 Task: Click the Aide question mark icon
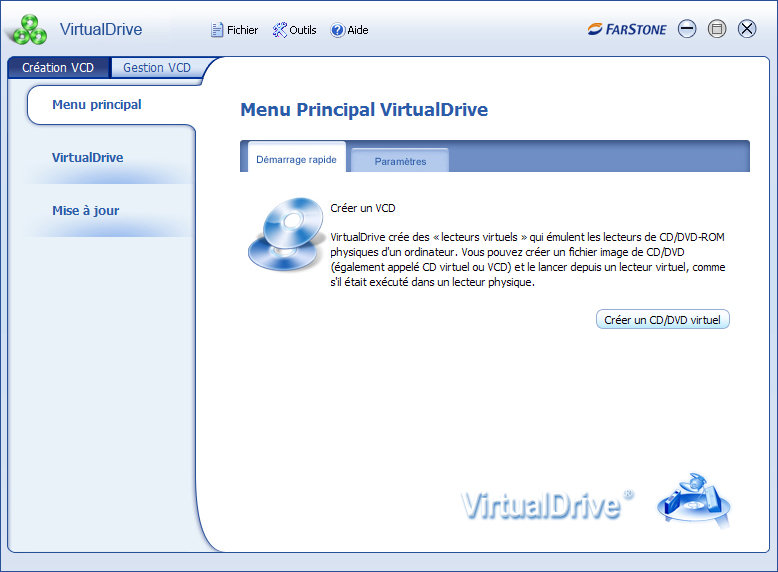(x=337, y=30)
